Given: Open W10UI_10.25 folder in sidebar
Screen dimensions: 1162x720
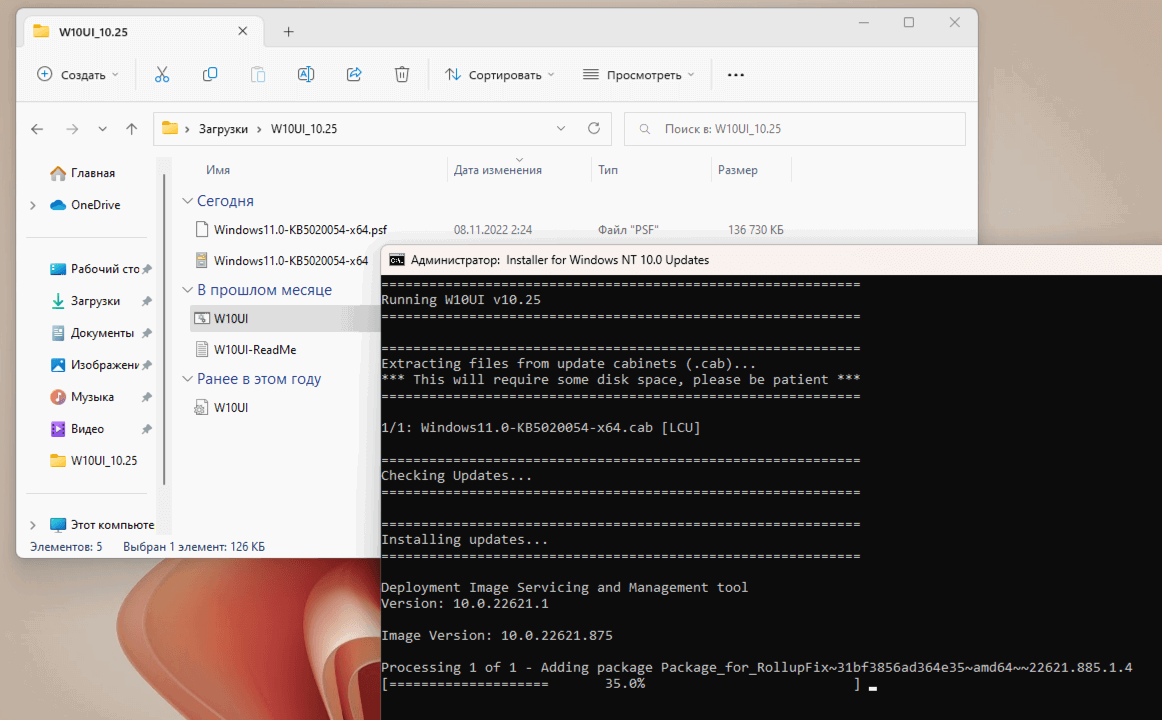Looking at the screenshot, I should pos(94,461).
